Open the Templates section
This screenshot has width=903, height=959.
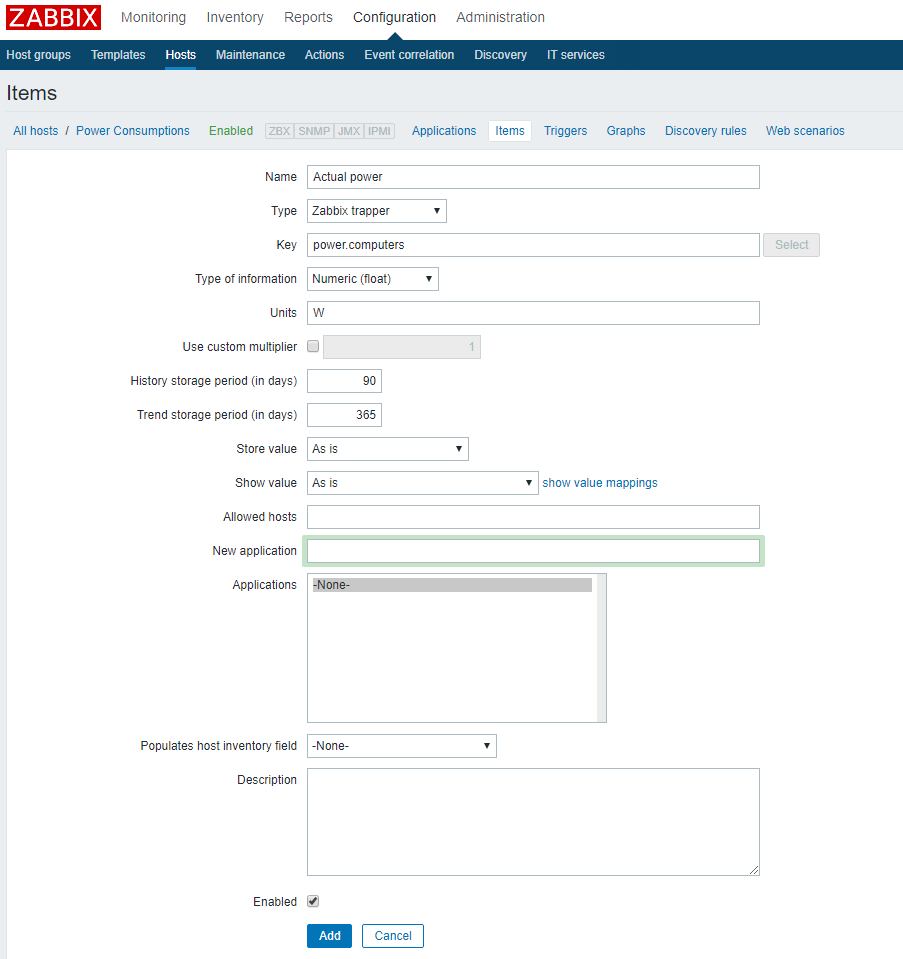click(117, 55)
